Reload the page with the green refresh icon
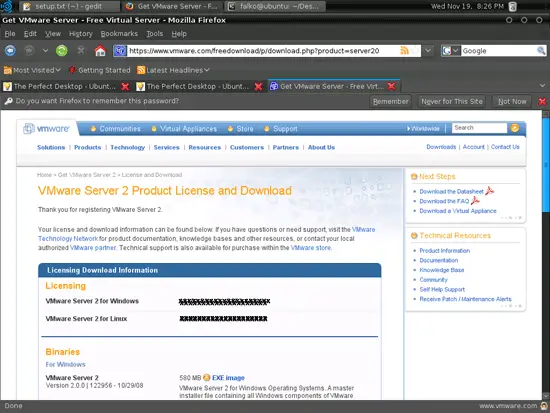Screen dimensions: 550x413 [62, 51]
